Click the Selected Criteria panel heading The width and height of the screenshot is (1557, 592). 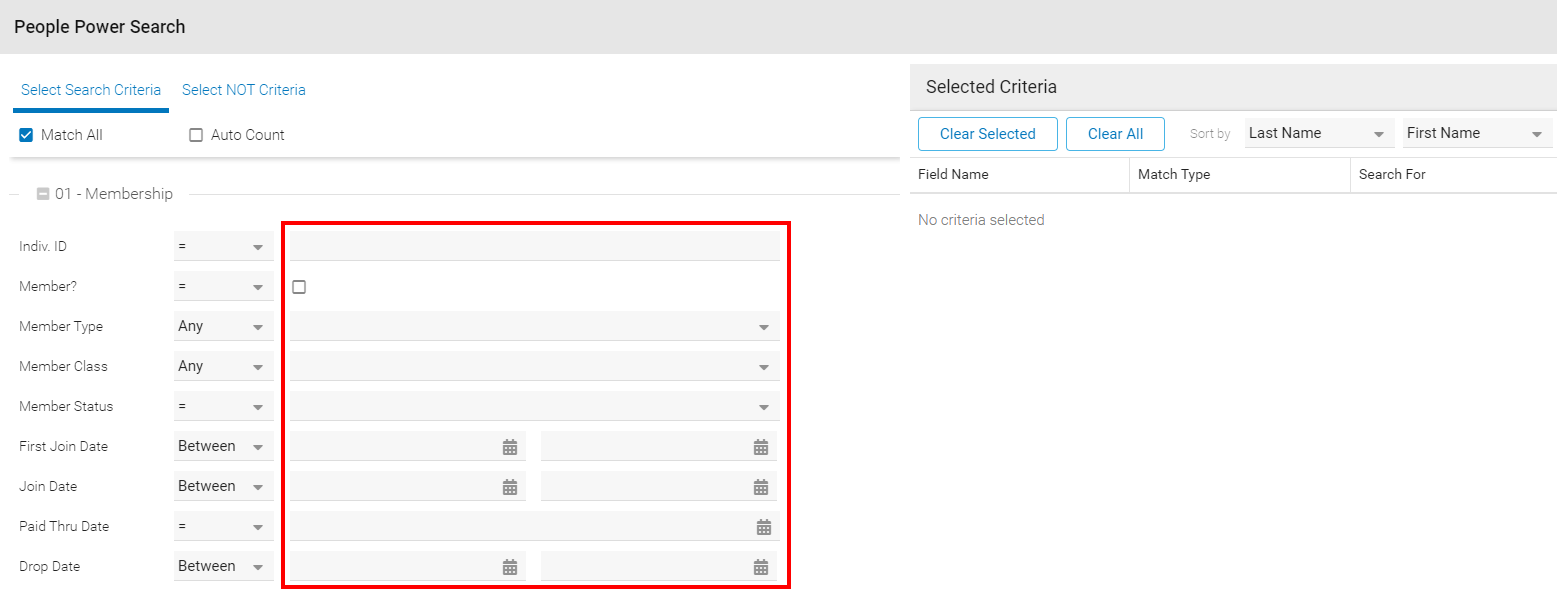click(x=991, y=87)
